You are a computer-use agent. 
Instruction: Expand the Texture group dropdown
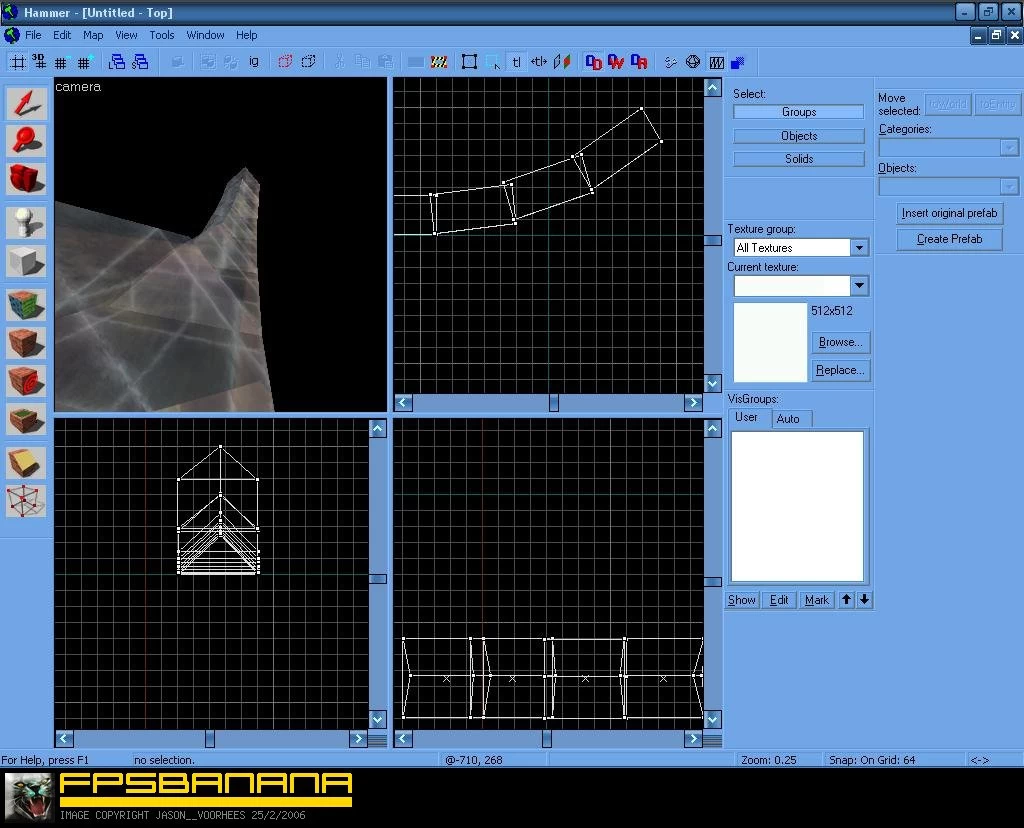point(859,247)
